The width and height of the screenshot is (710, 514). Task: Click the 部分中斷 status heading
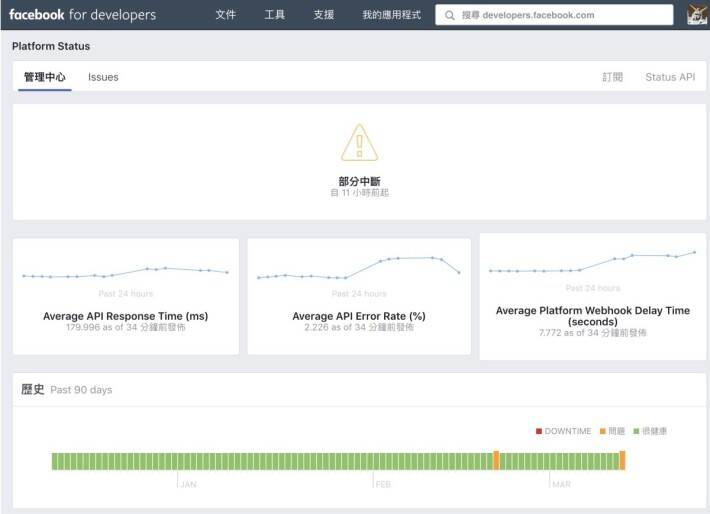click(x=360, y=182)
